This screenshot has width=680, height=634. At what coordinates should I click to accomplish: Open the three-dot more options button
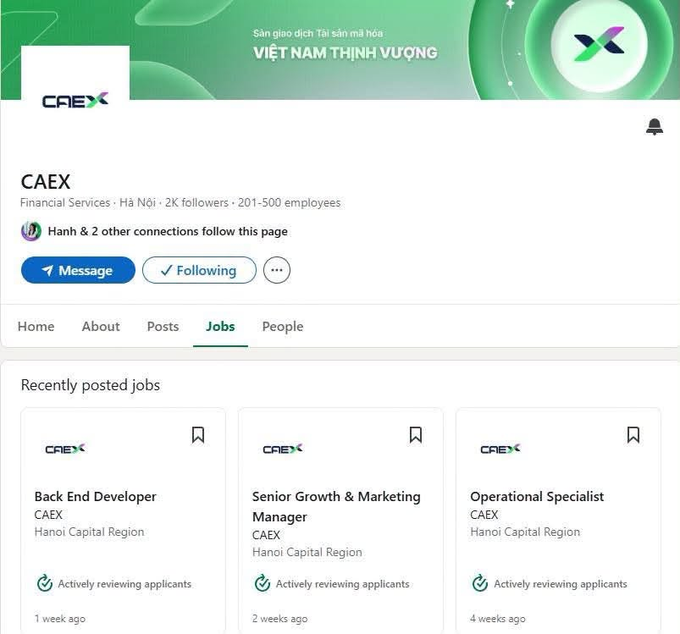pos(277,270)
